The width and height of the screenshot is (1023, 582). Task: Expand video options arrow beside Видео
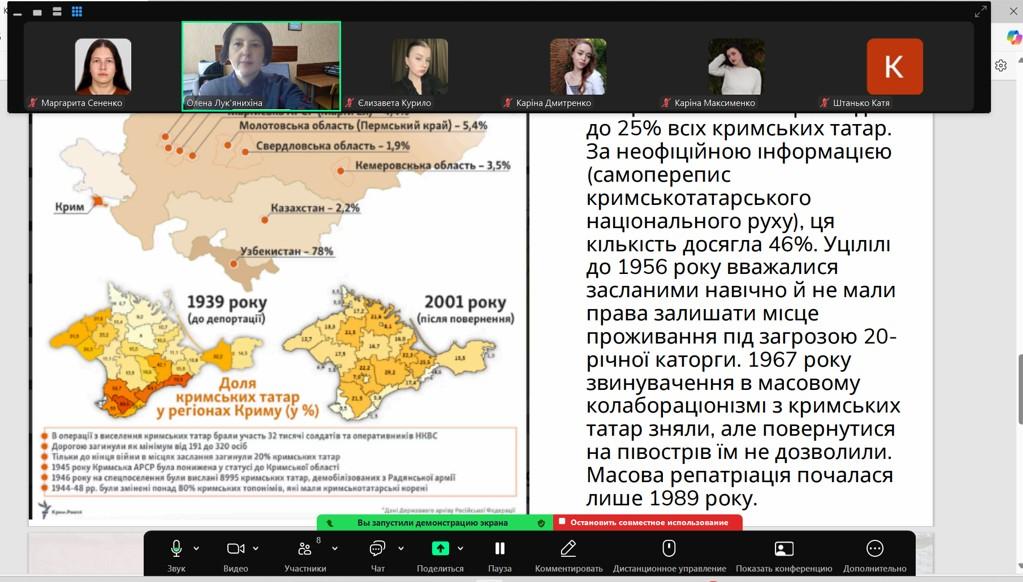click(x=256, y=549)
